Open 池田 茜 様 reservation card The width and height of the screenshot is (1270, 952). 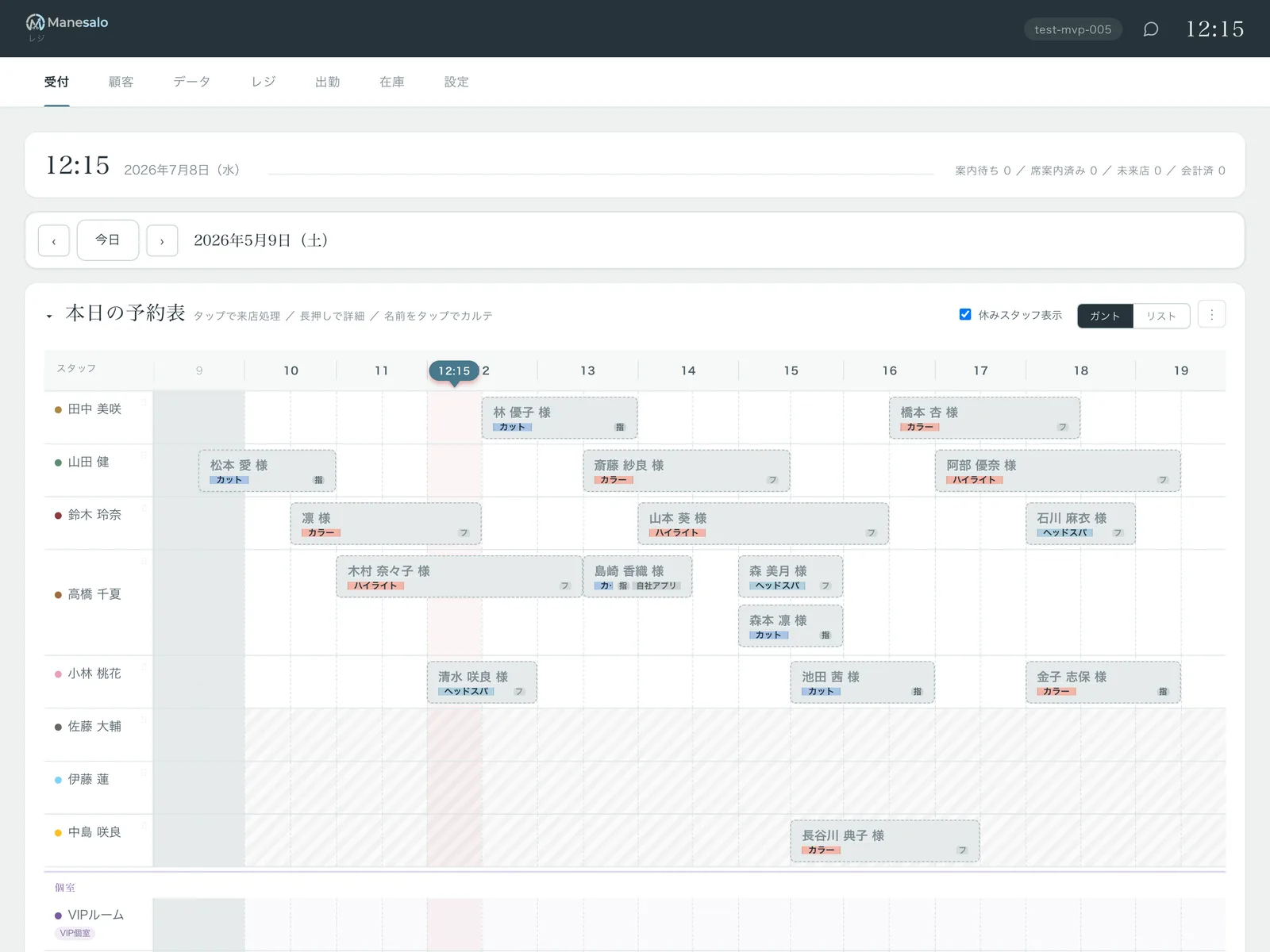coord(863,682)
